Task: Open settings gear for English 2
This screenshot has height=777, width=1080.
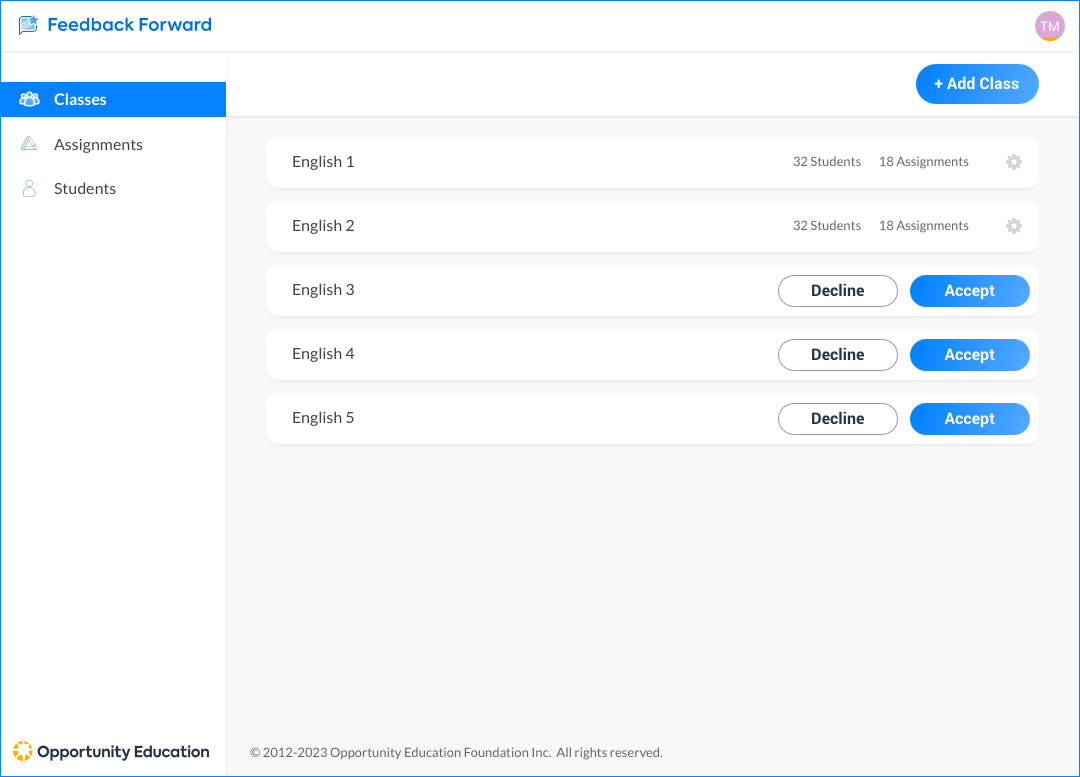Action: click(x=1013, y=226)
